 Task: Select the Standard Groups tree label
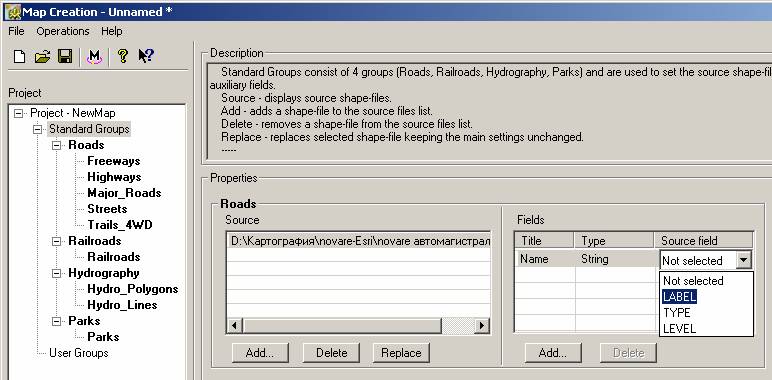tap(89, 129)
